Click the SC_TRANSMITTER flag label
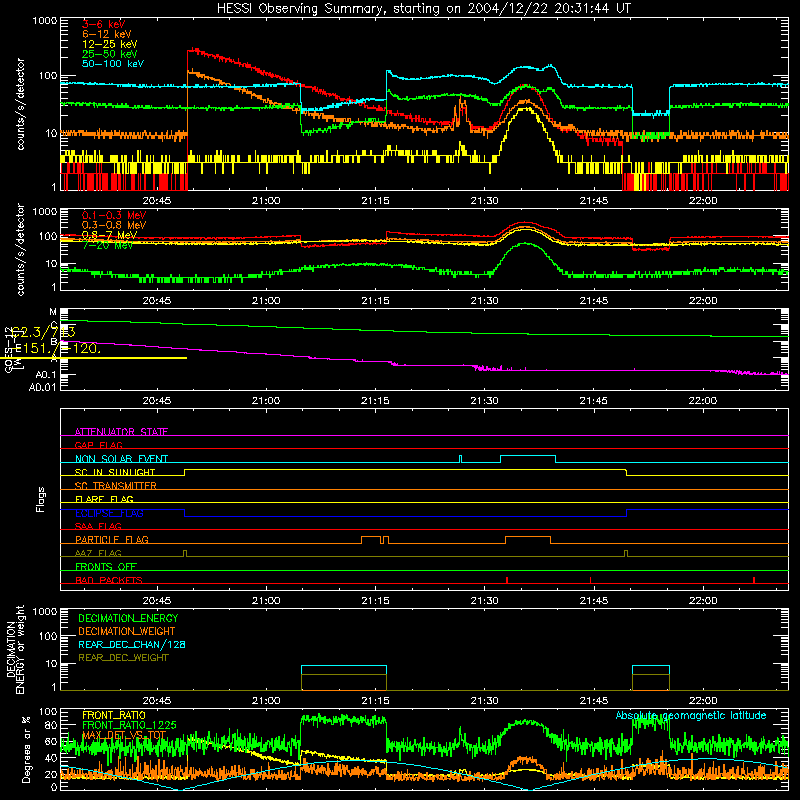This screenshot has width=800, height=800. pyautogui.click(x=116, y=485)
